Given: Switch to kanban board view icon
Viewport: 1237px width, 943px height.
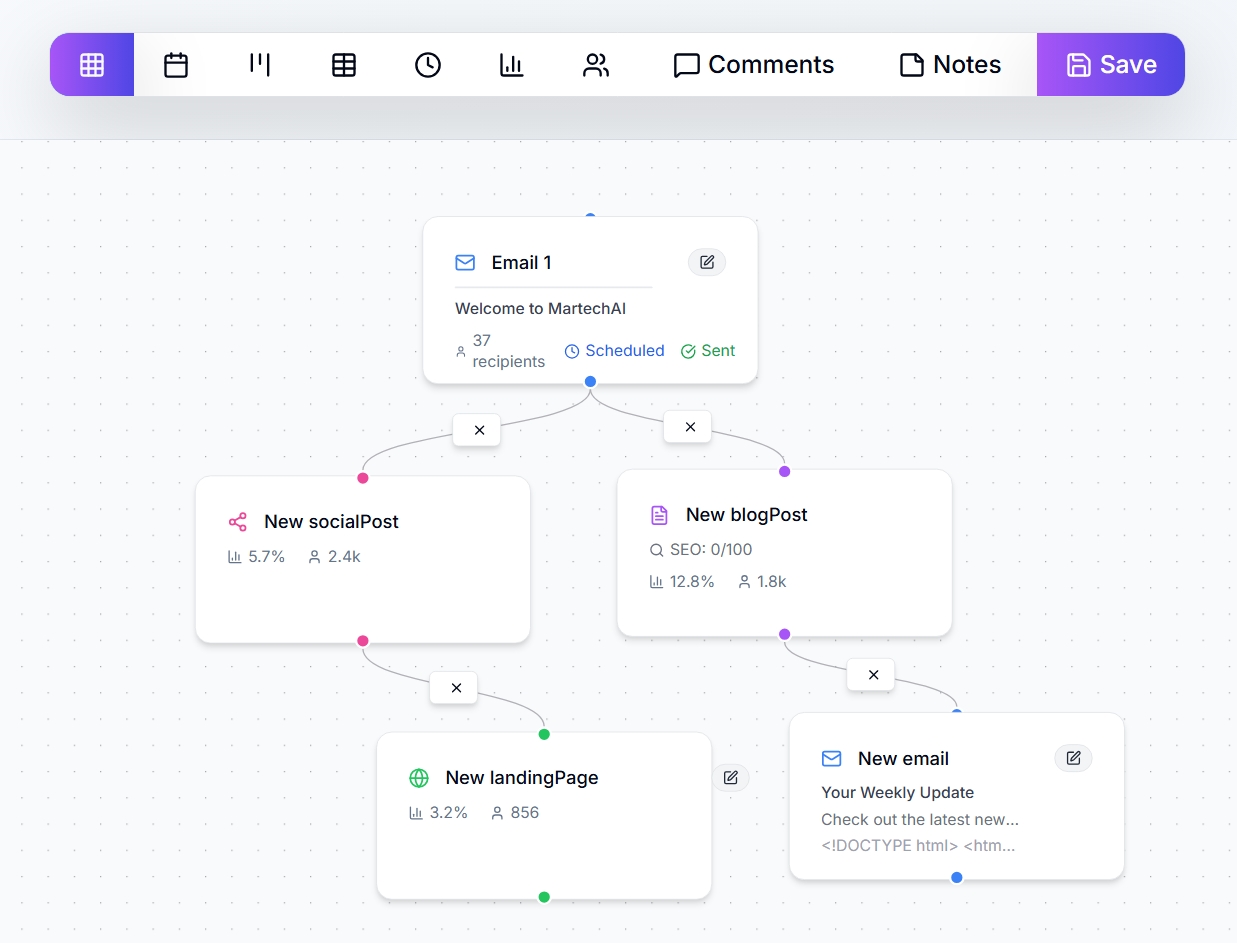Looking at the screenshot, I should click(260, 65).
